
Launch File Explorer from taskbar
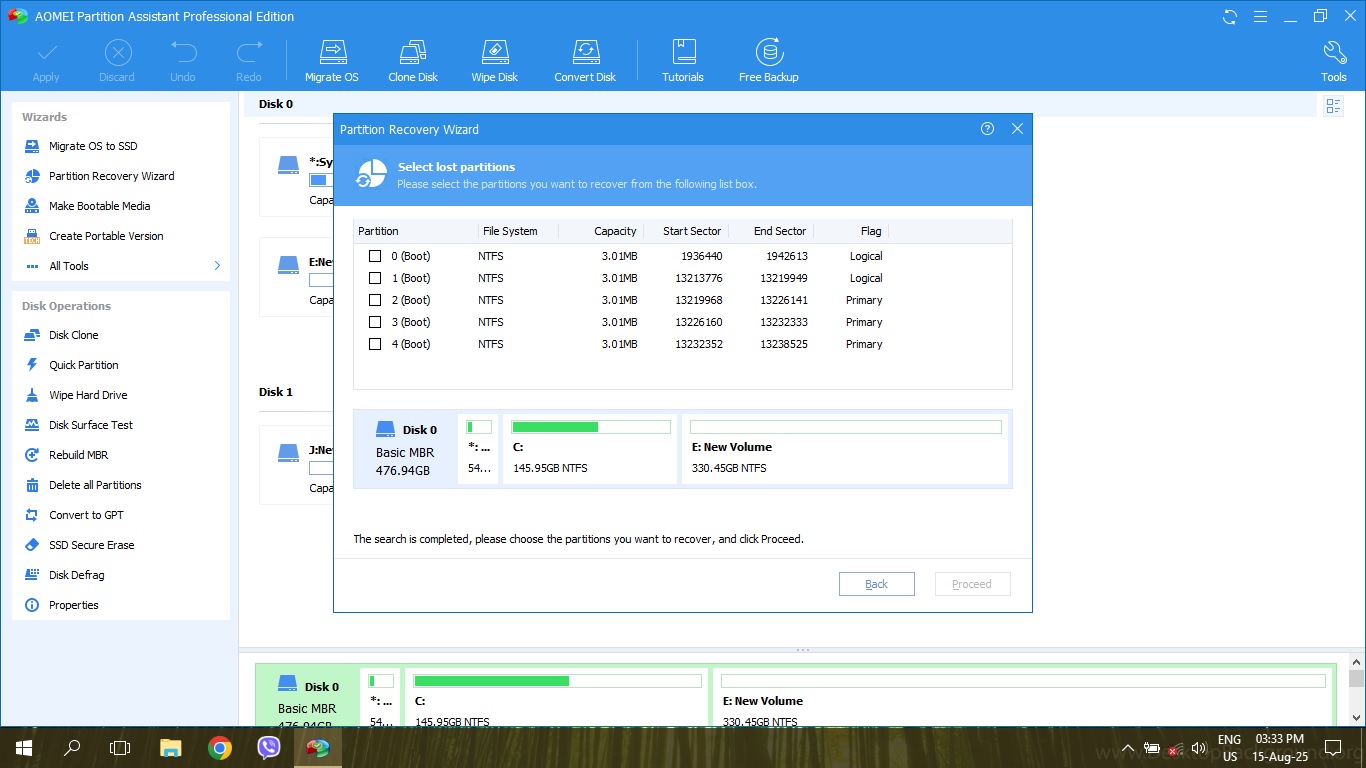tap(170, 747)
